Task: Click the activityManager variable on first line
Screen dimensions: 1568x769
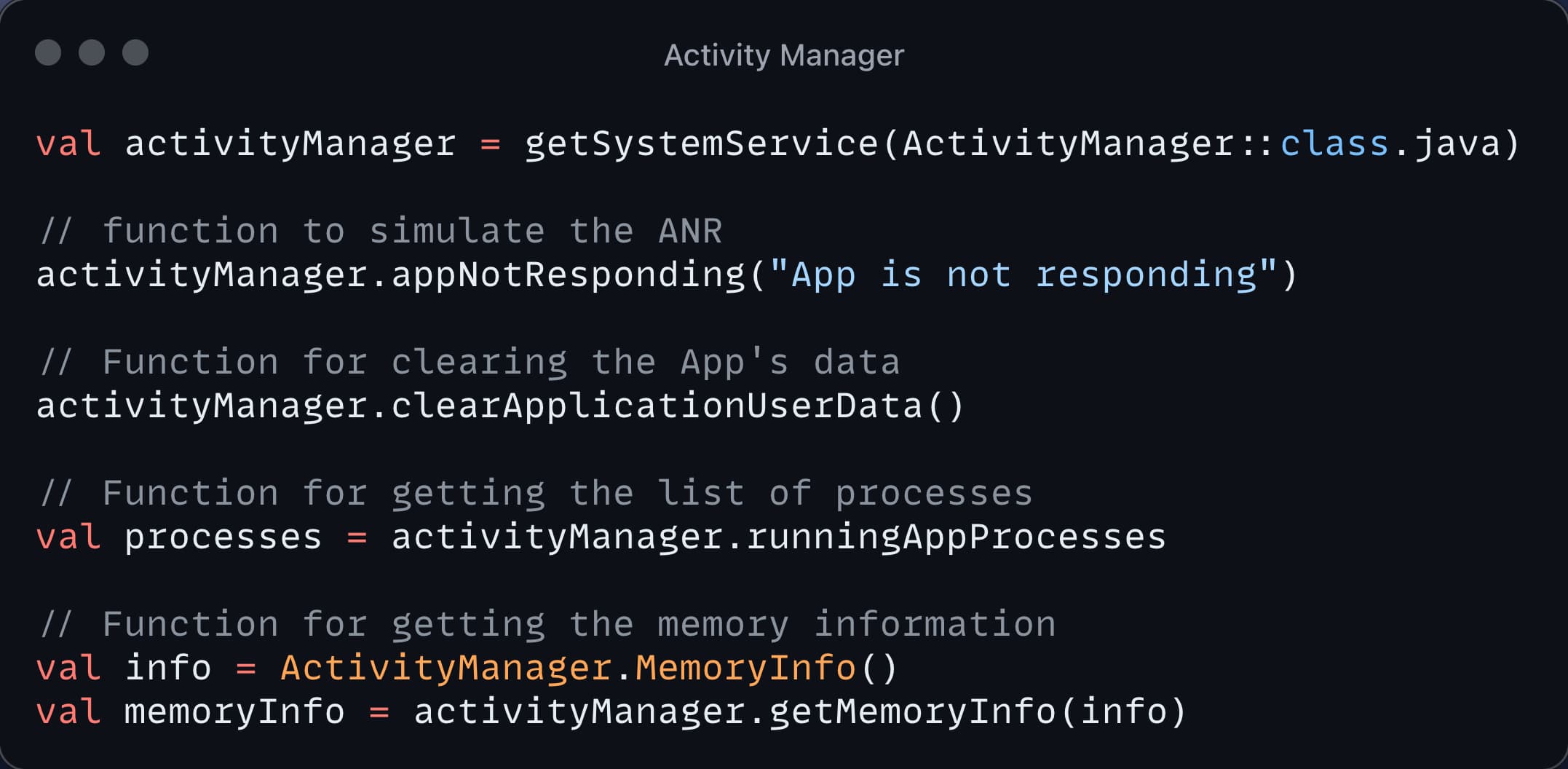Action: (x=290, y=143)
